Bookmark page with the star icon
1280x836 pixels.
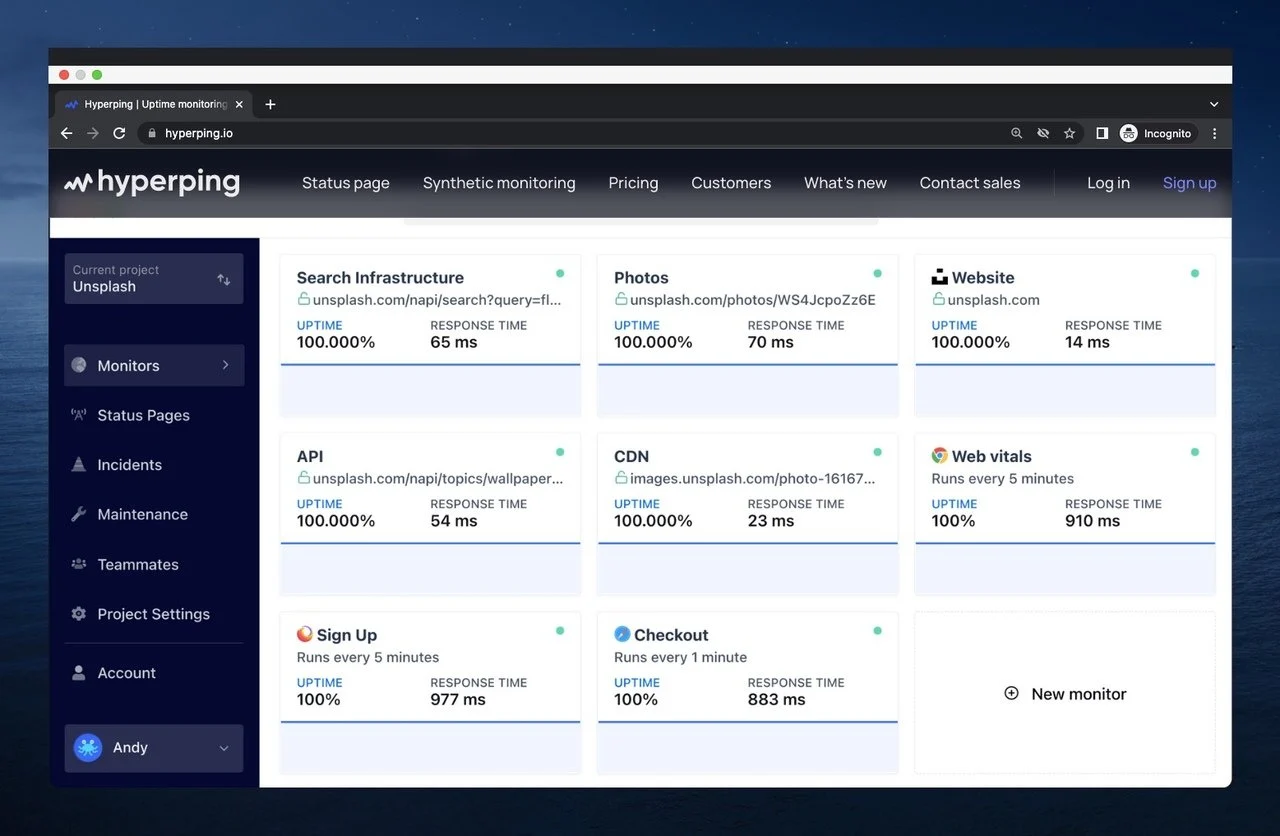pos(1069,133)
